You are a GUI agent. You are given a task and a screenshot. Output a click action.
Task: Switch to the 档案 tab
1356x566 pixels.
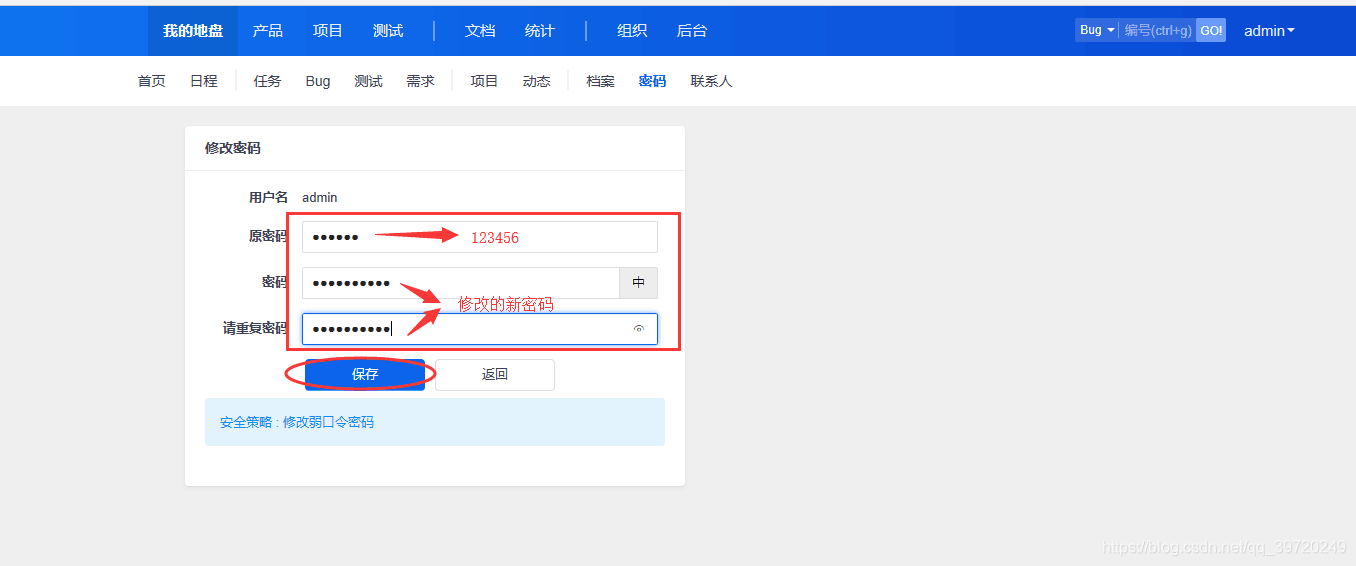coord(601,81)
